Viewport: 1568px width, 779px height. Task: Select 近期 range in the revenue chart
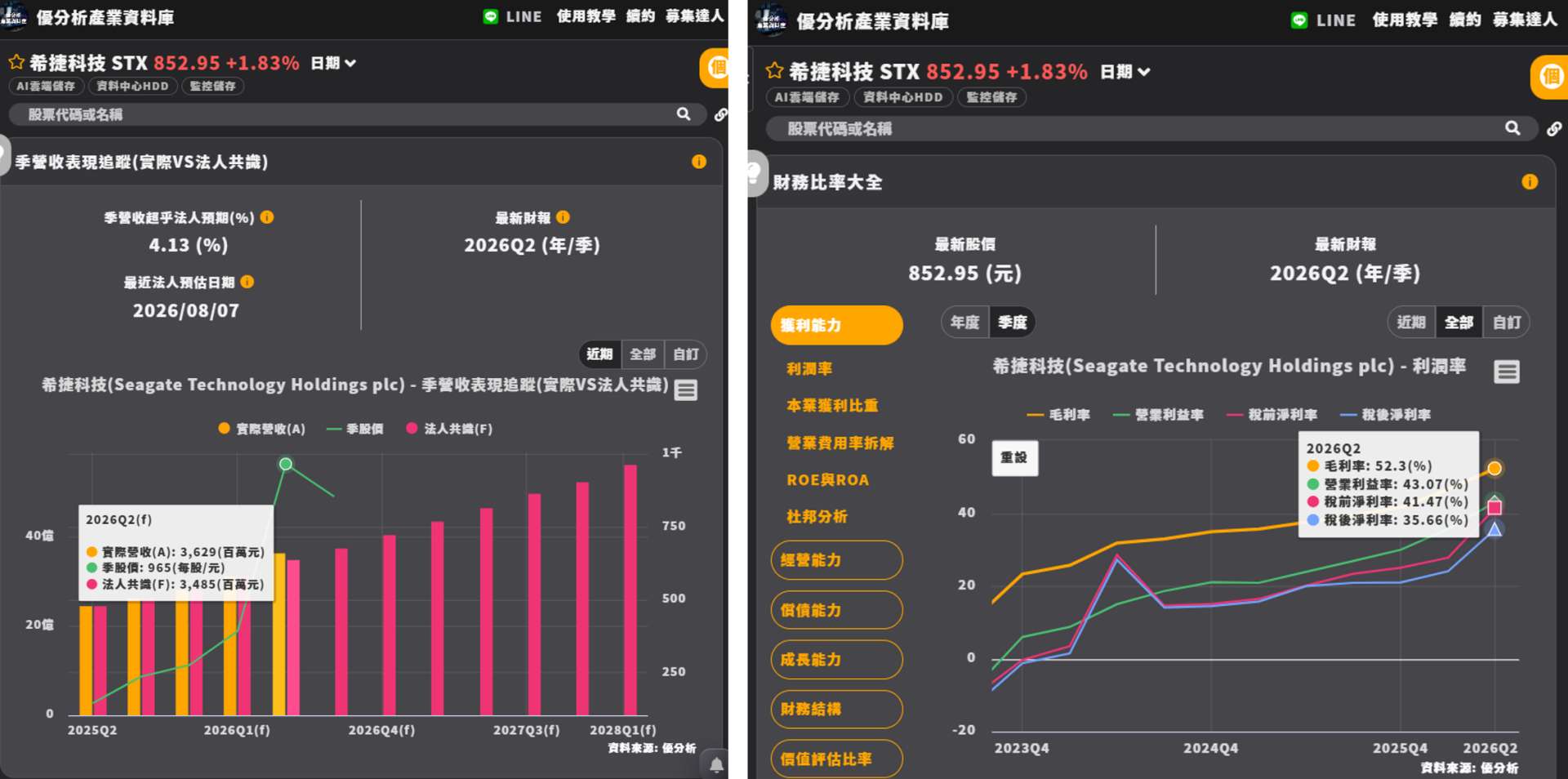pos(599,354)
